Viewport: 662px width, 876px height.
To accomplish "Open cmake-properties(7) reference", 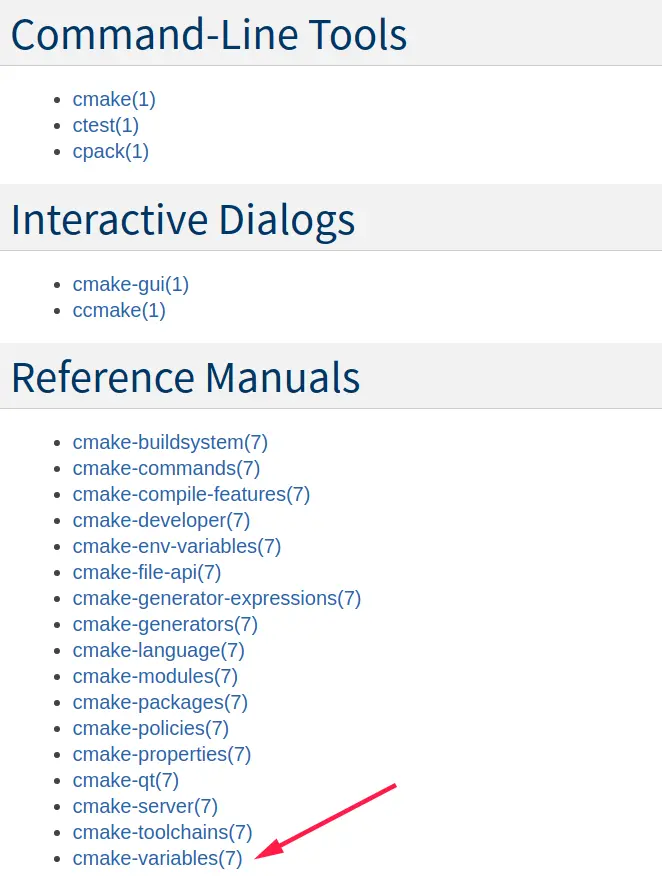I will tap(162, 754).
